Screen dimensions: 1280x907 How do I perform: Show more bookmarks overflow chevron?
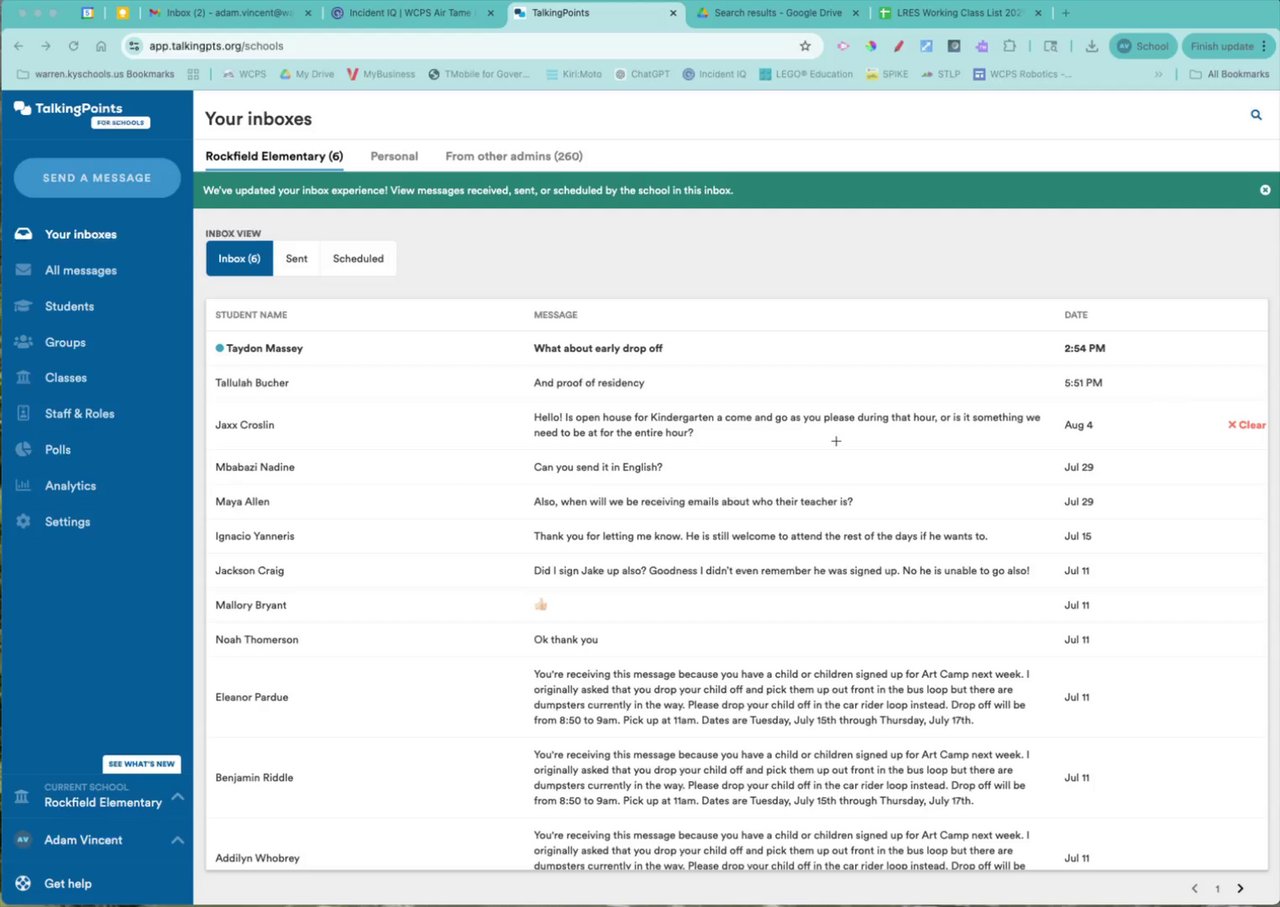pos(1159,74)
